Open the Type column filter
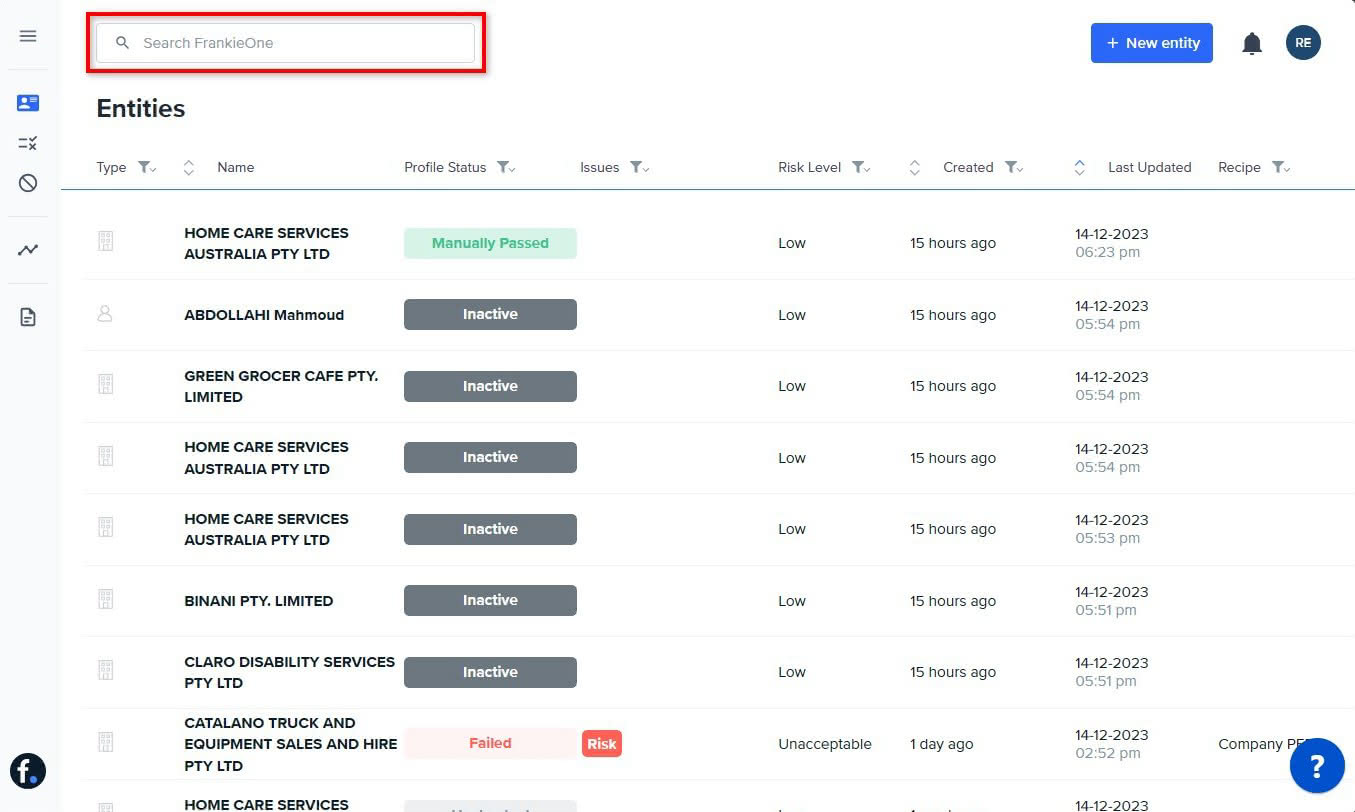This screenshot has height=812, width=1355. pyautogui.click(x=146, y=168)
